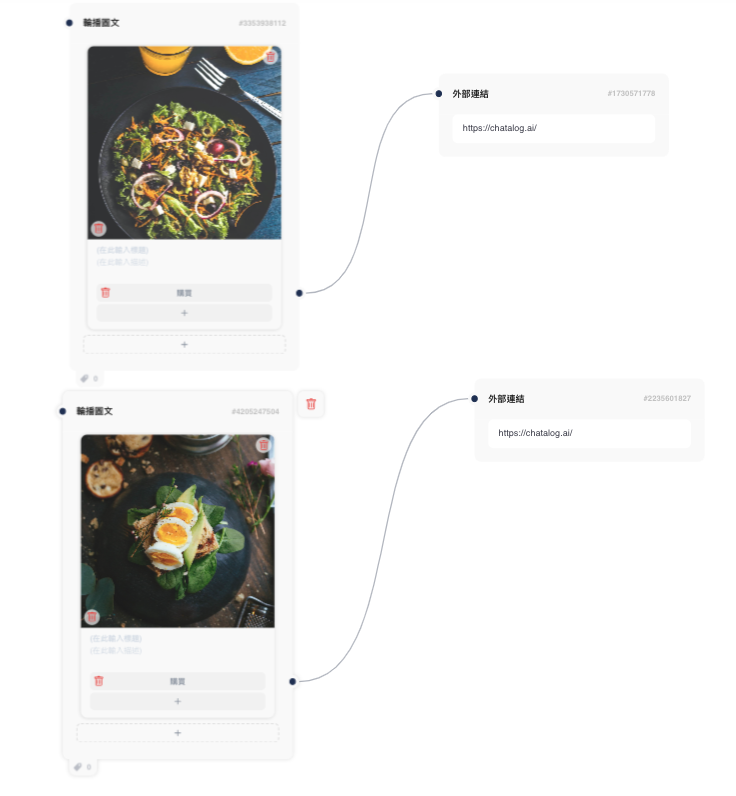Click the input connector dot of external link #2235601827
Viewport: 736px width, 796px height.
coord(475,399)
